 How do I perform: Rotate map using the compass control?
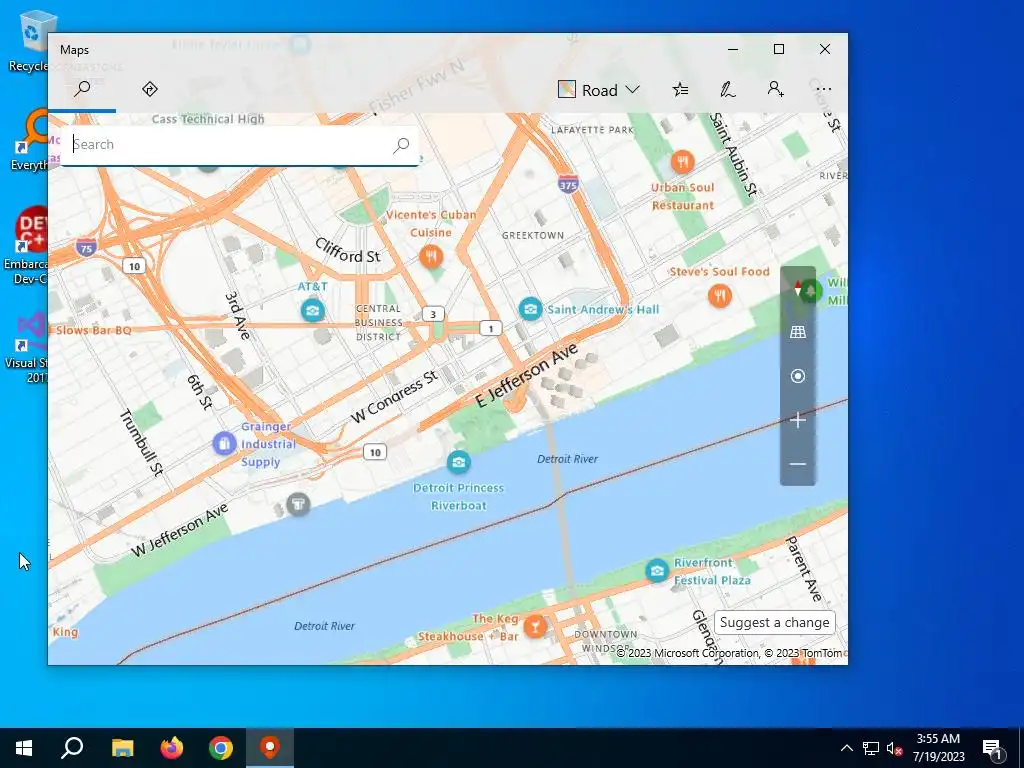(797, 288)
